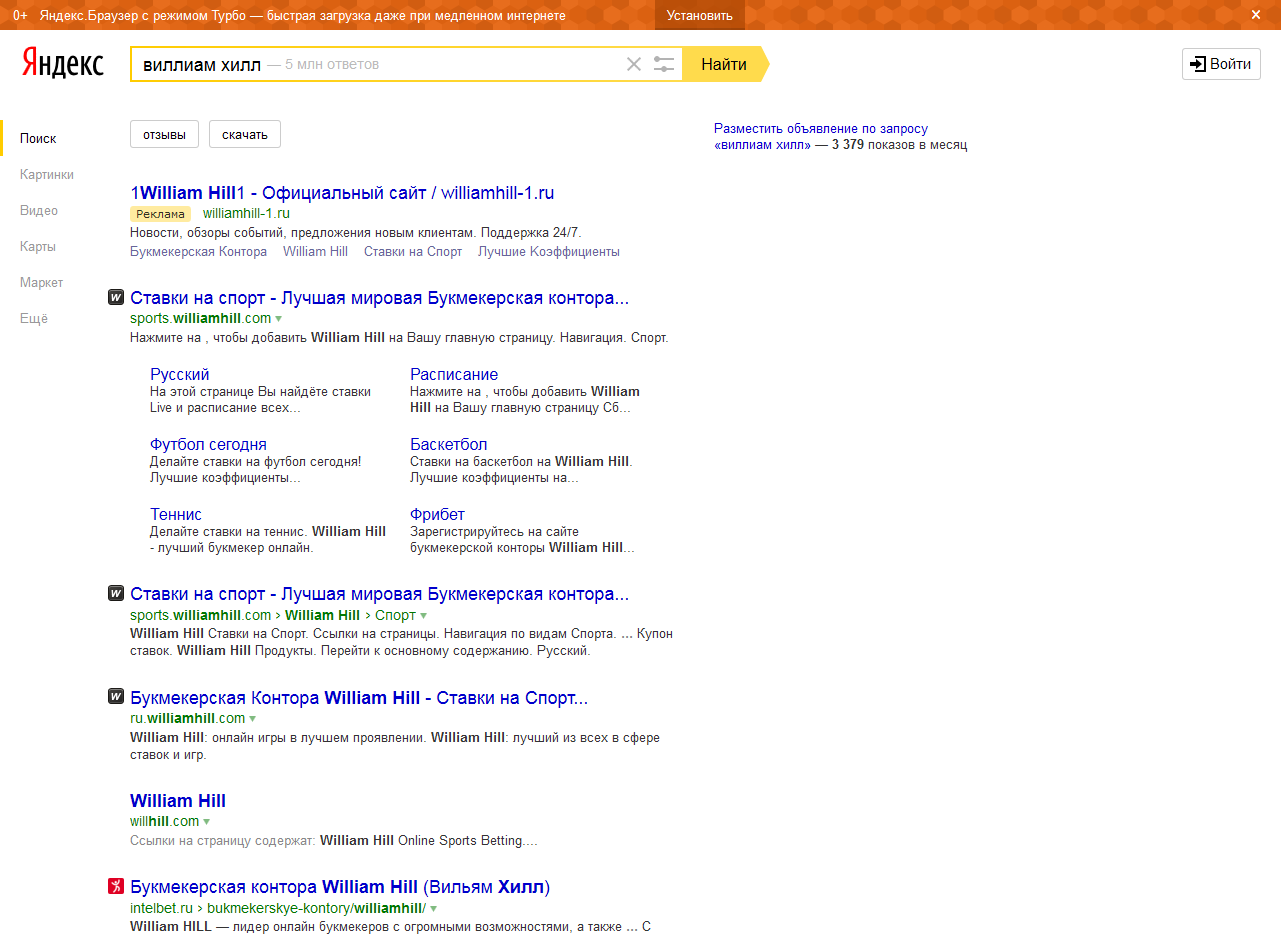Click the "0+" age rating label
Image resolution: width=1281 pixels, height=935 pixels.
(x=20, y=15)
